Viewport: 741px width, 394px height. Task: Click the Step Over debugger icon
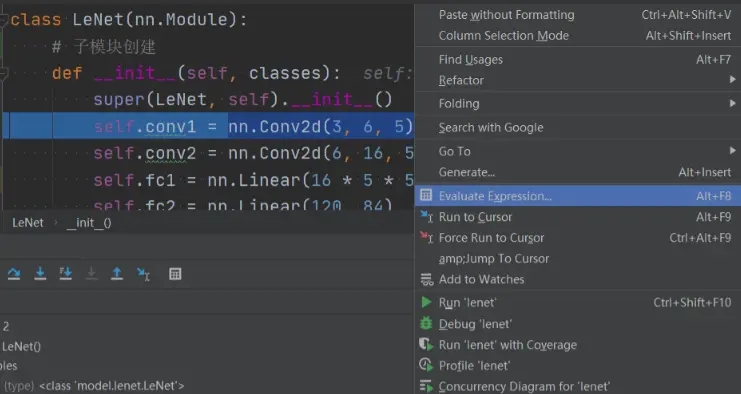(14, 274)
